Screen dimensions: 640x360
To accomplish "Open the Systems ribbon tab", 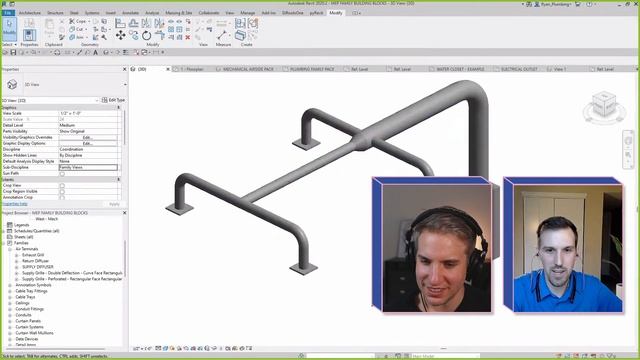I will point(92,13).
